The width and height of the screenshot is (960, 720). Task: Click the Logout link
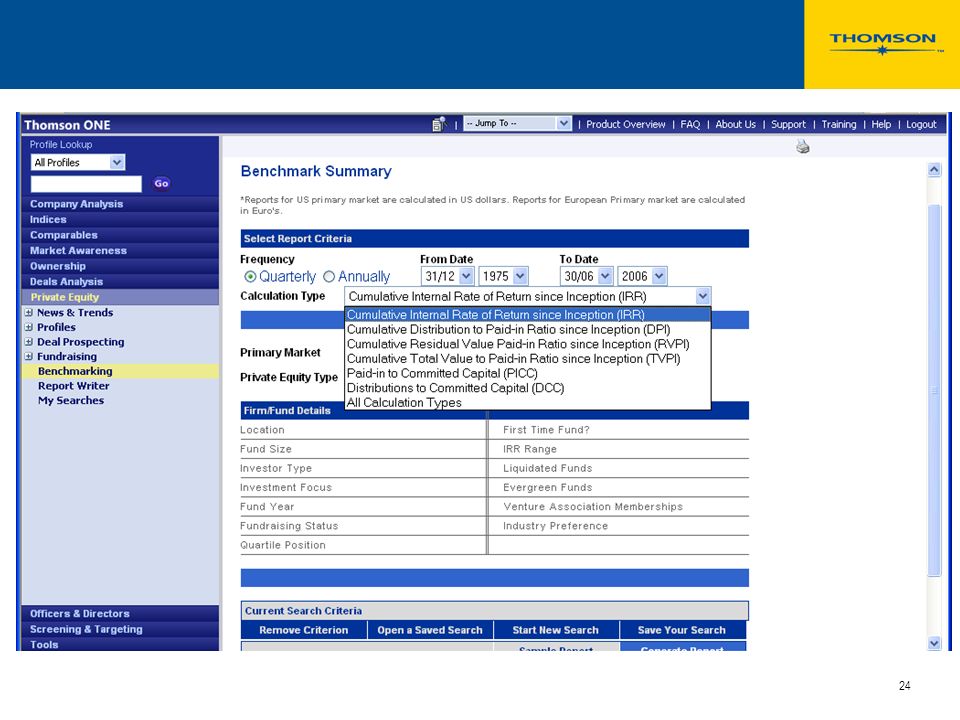921,124
